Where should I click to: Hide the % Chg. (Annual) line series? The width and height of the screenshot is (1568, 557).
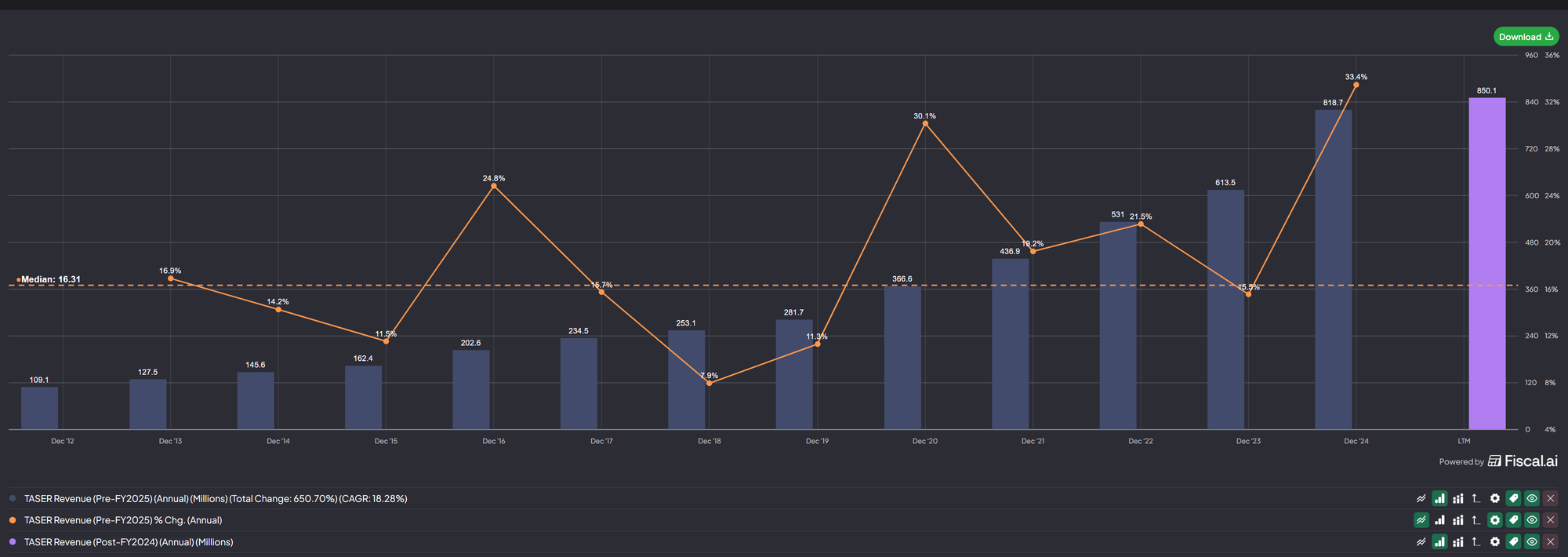(x=1532, y=520)
